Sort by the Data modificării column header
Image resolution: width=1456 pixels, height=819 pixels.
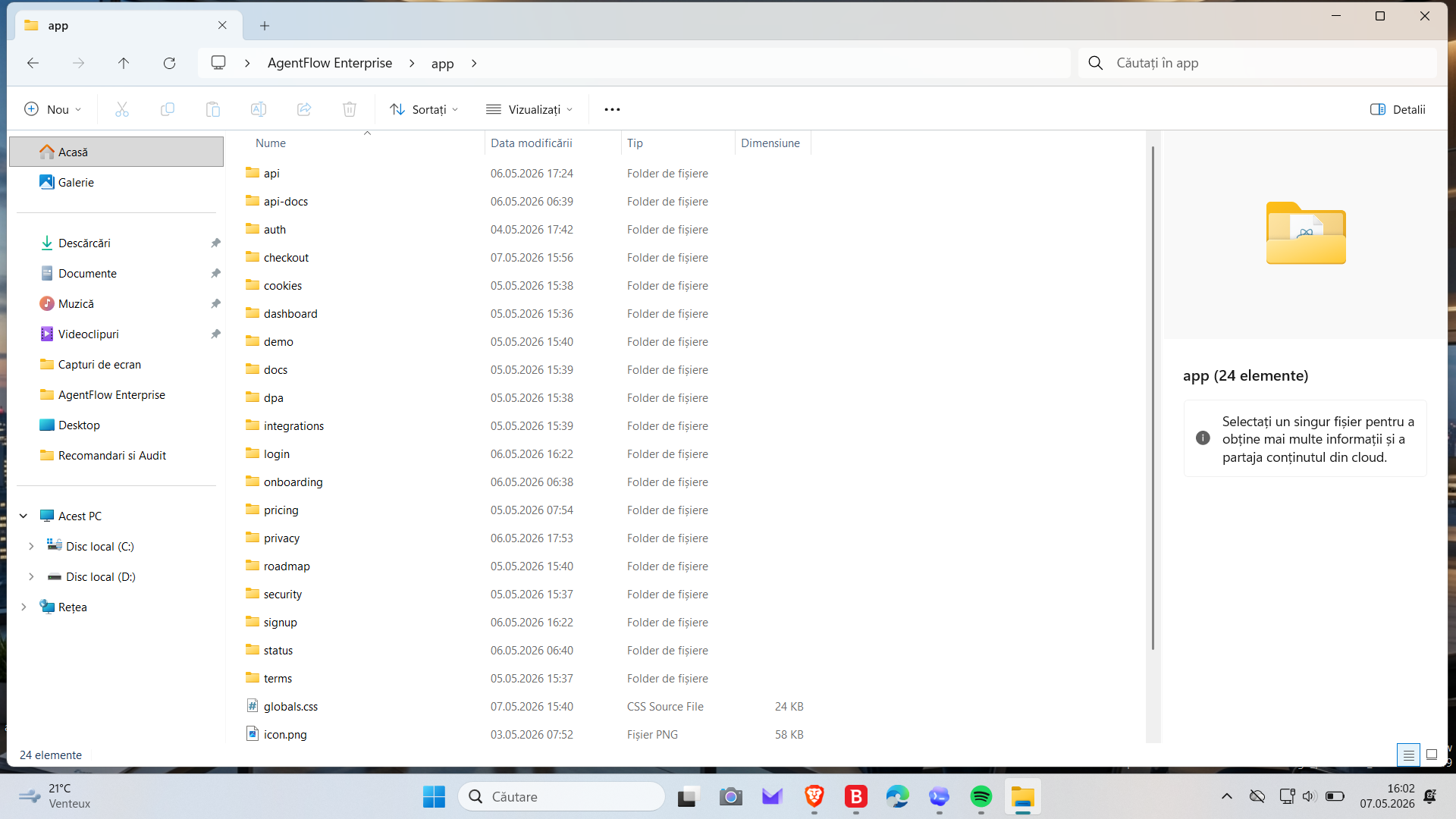(x=553, y=143)
